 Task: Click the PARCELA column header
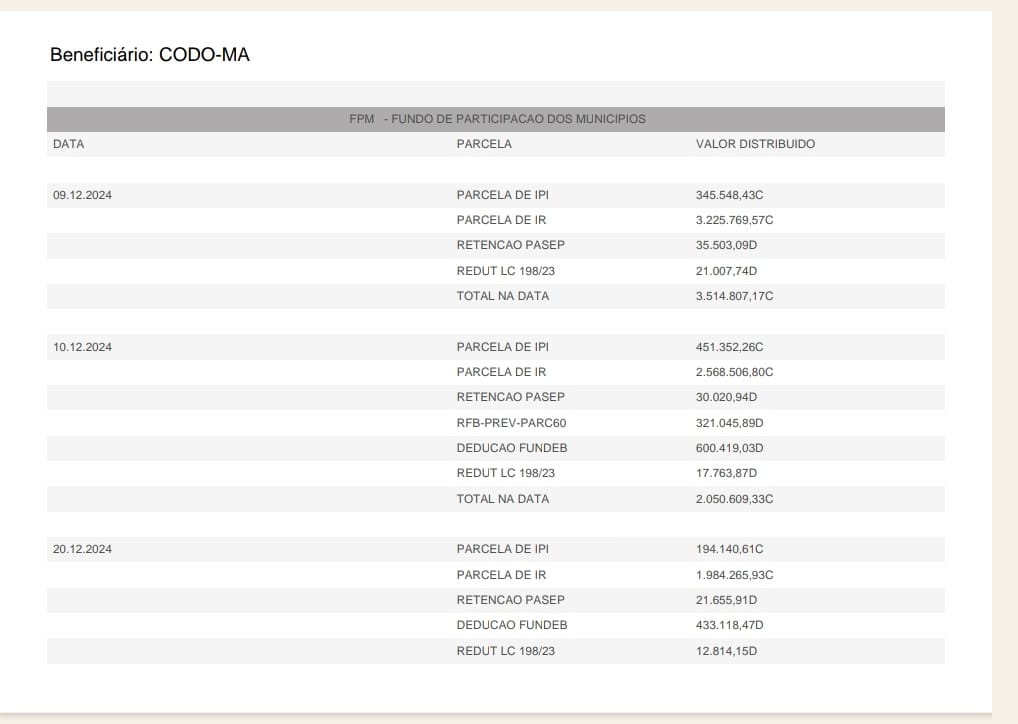point(484,144)
